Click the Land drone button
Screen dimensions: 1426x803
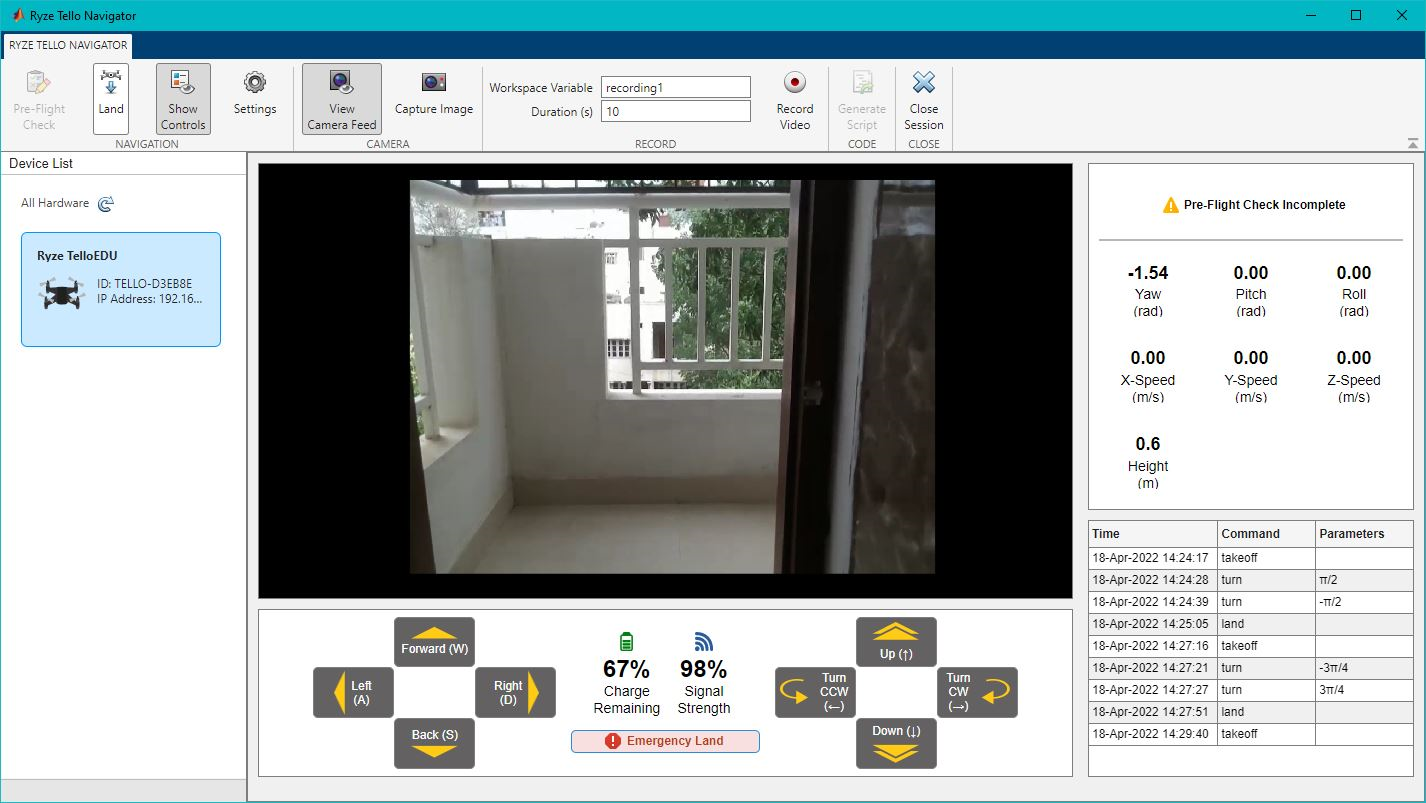[x=111, y=99]
